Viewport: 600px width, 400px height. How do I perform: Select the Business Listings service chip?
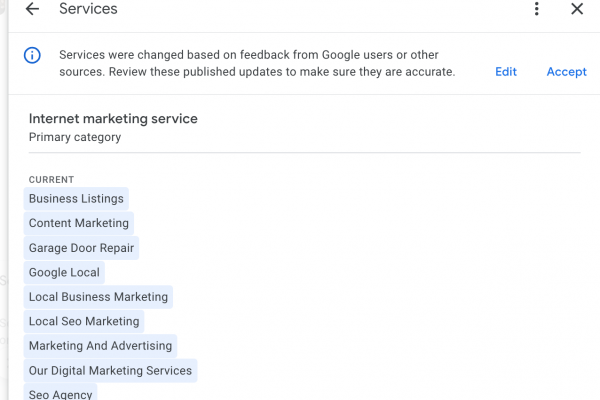coord(76,199)
